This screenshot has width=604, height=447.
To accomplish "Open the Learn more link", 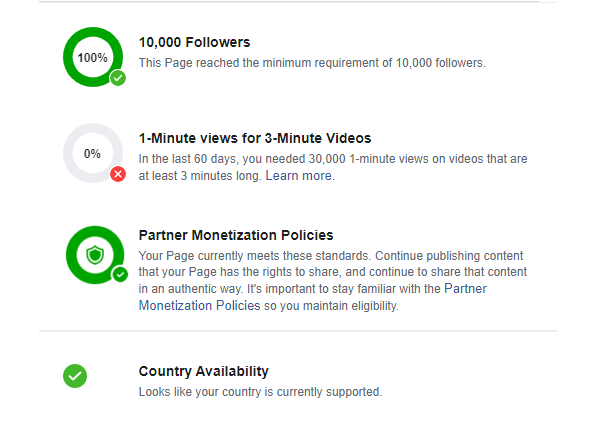I will coord(299,176).
